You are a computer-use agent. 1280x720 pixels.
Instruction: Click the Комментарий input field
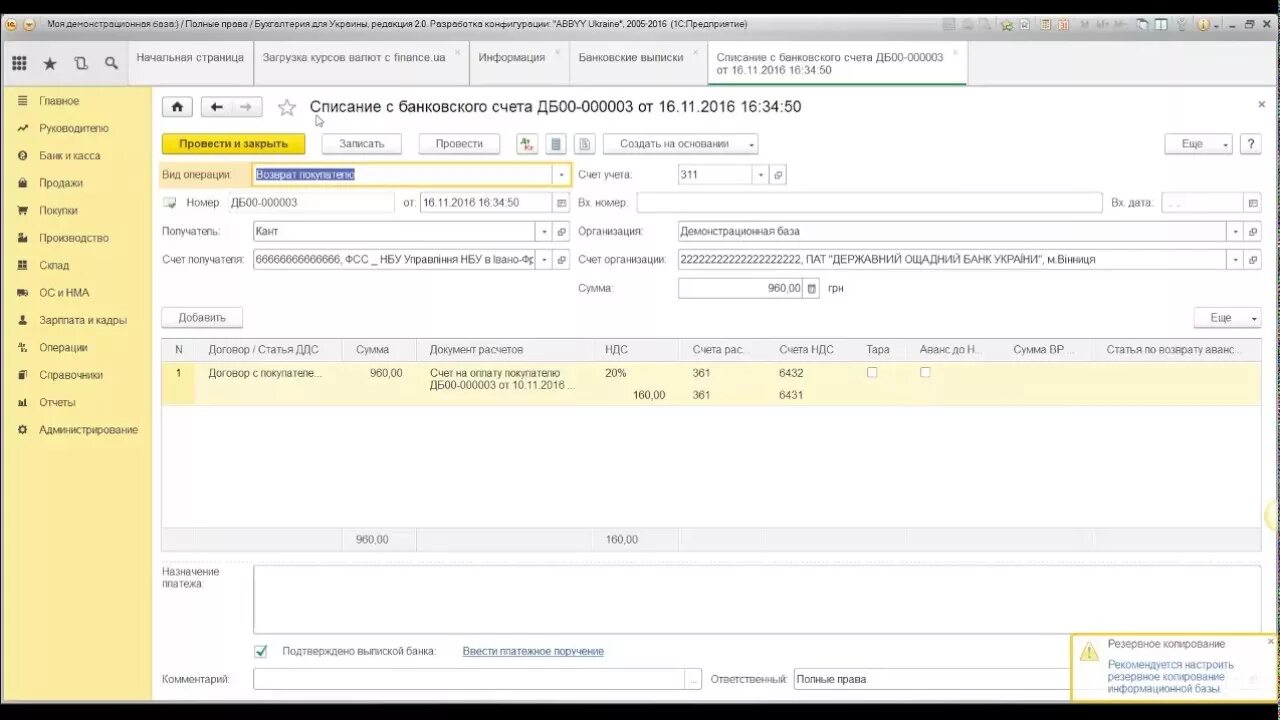pyautogui.click(x=469, y=679)
